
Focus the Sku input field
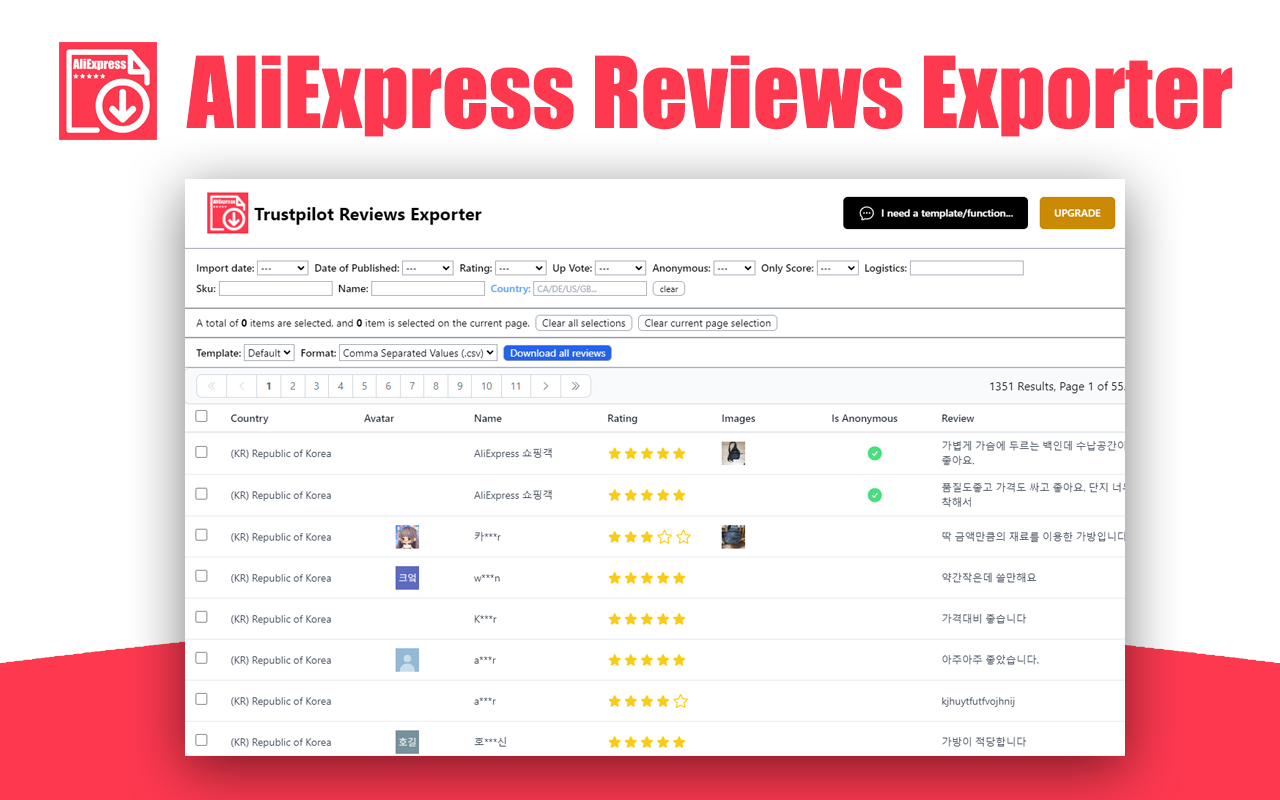[x=276, y=288]
